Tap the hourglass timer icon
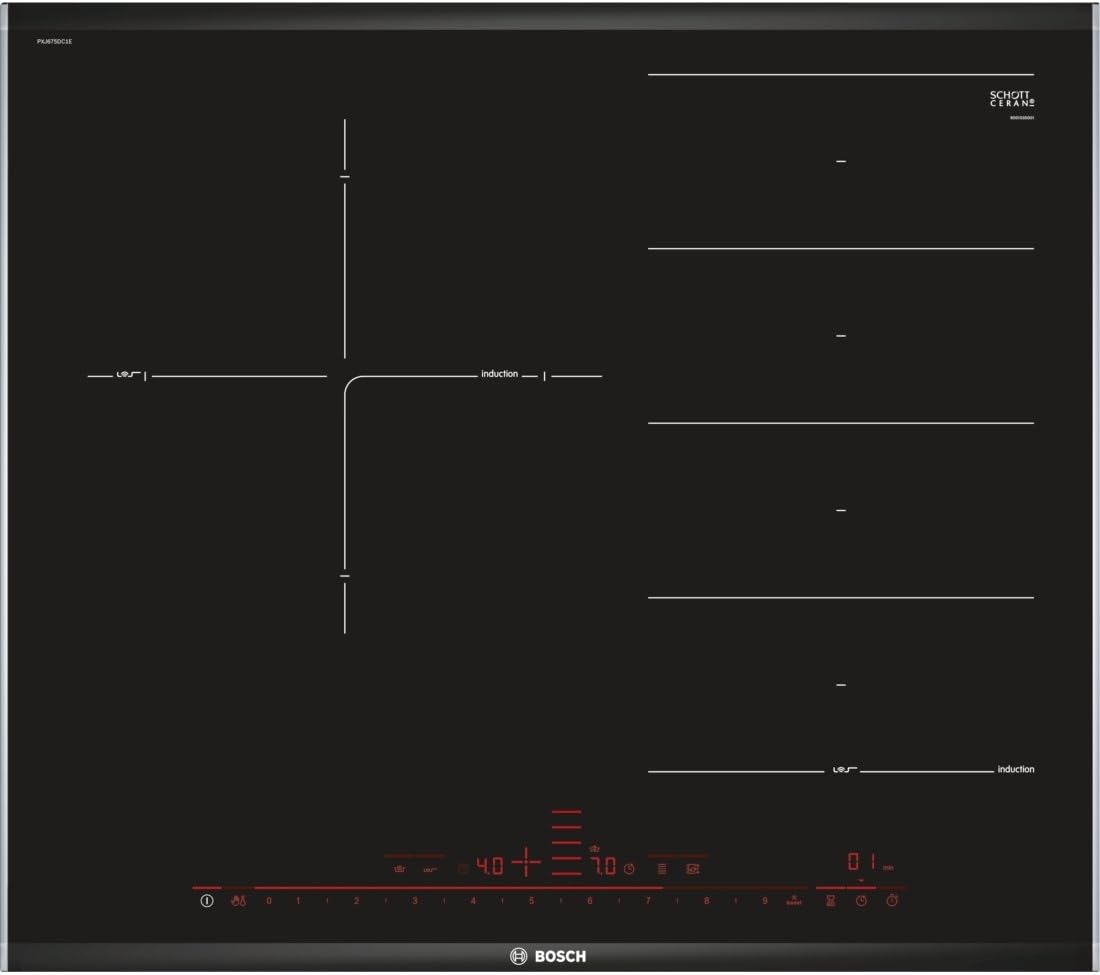Image resolution: width=1100 pixels, height=975 pixels. pyautogui.click(x=831, y=899)
